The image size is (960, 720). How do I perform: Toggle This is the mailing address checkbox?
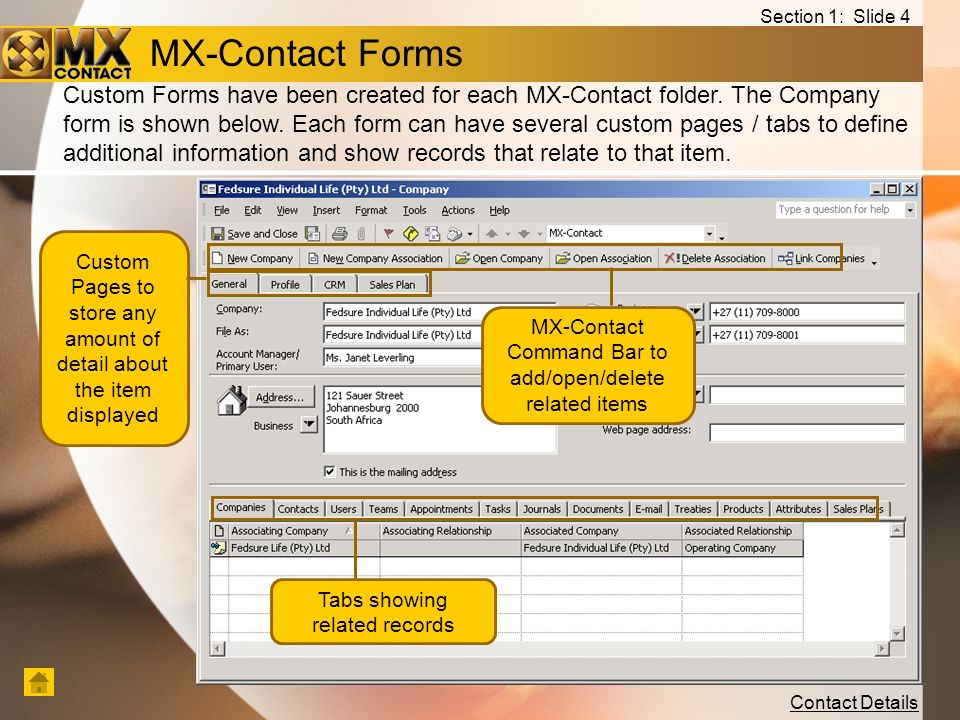pyautogui.click(x=329, y=471)
